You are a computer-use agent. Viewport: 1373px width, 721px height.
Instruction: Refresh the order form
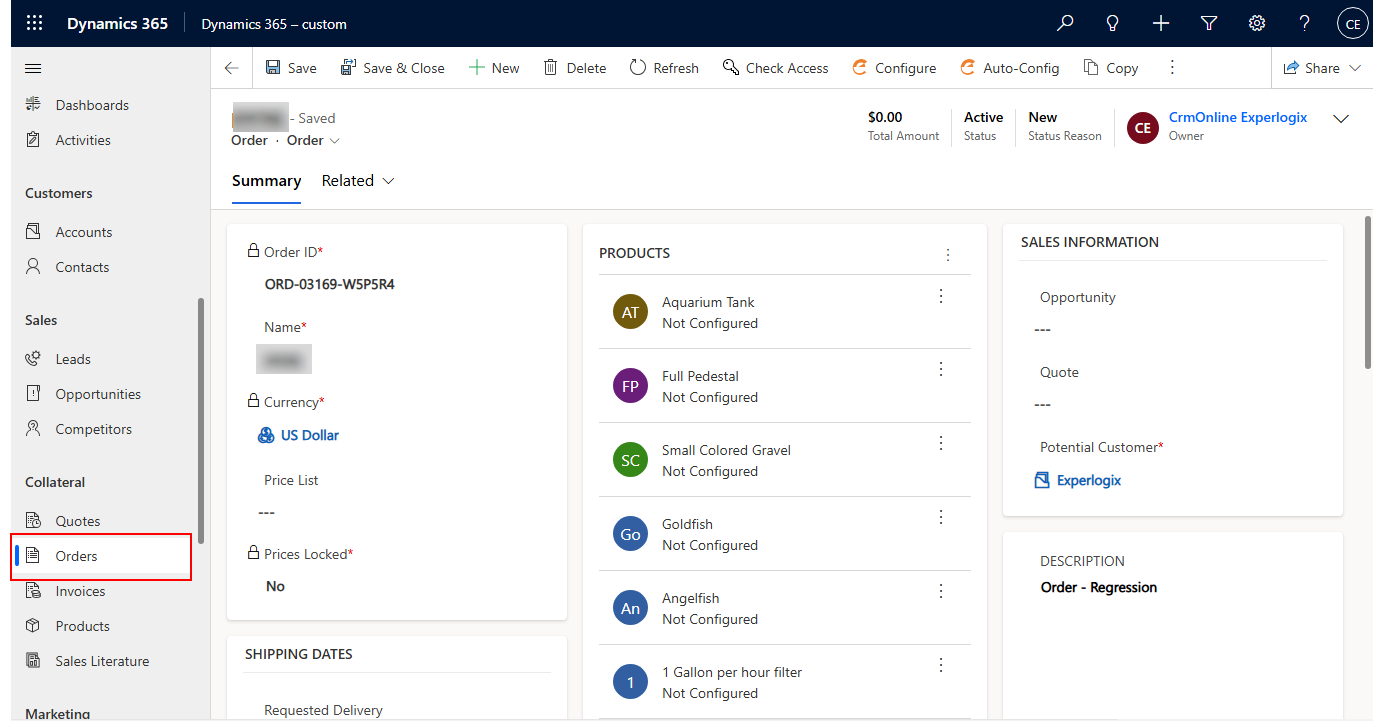click(664, 68)
